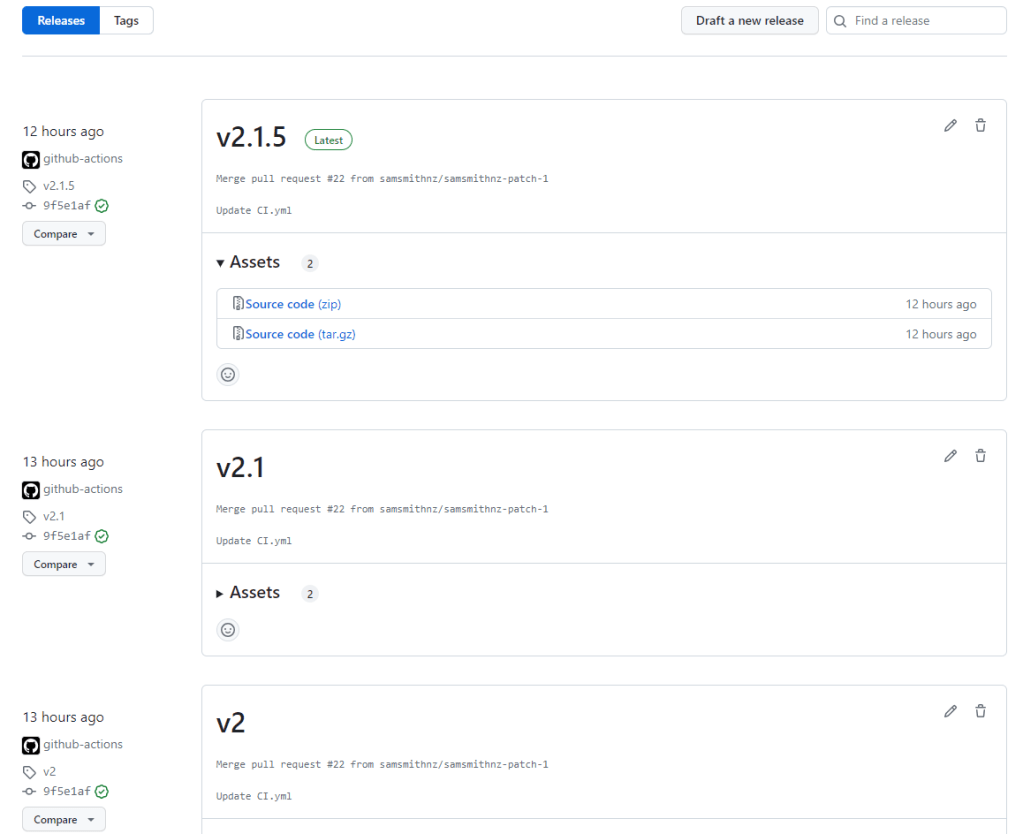This screenshot has height=834, width=1023.
Task: Click the Find a release search field
Action: pyautogui.click(x=916, y=21)
